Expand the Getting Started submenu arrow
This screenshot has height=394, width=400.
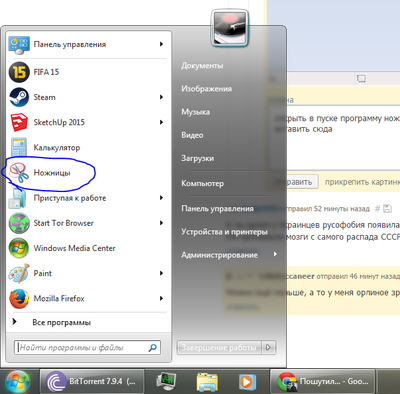[x=161, y=198]
